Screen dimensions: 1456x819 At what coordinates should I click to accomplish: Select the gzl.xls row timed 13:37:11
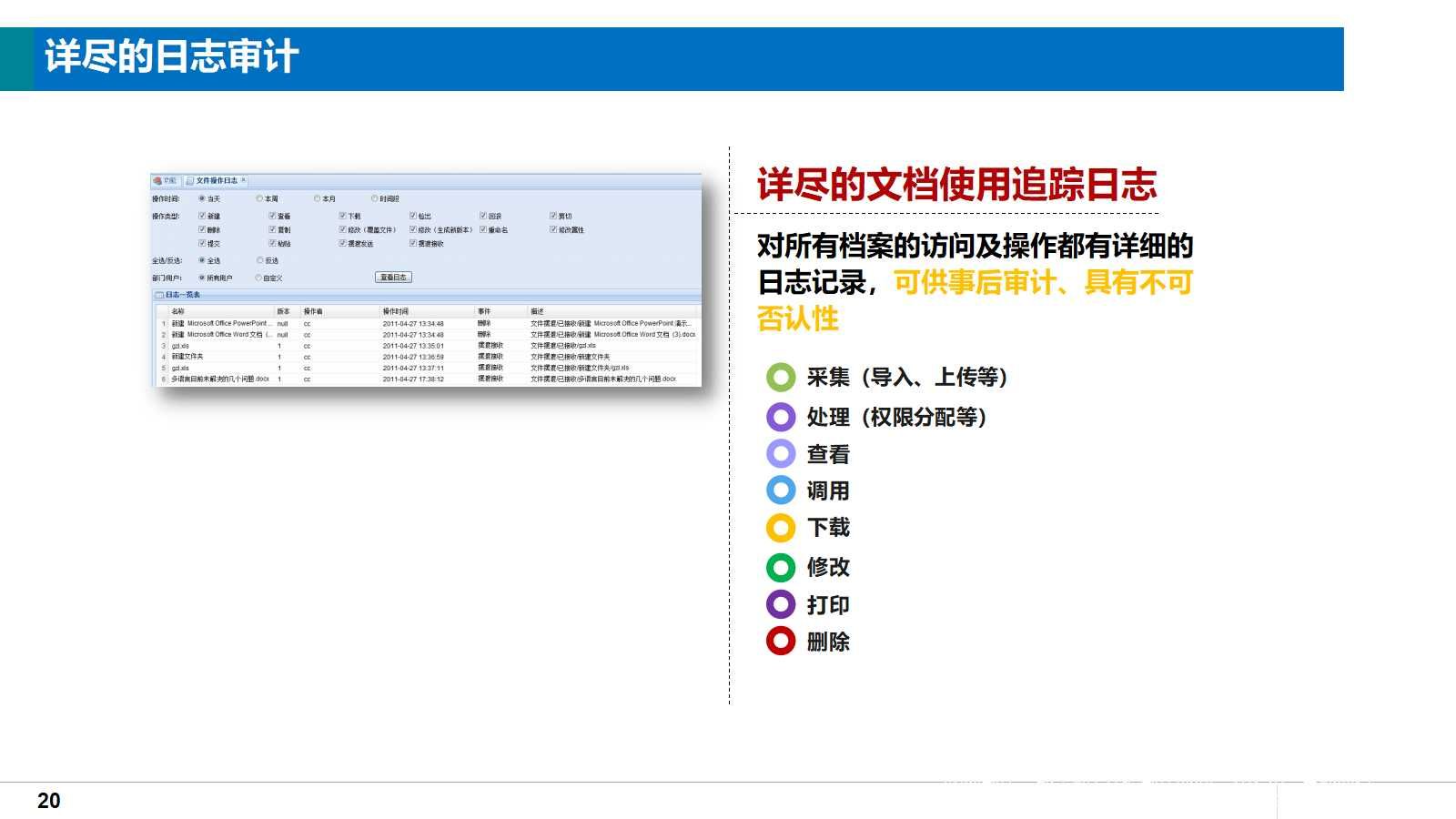pos(428,368)
